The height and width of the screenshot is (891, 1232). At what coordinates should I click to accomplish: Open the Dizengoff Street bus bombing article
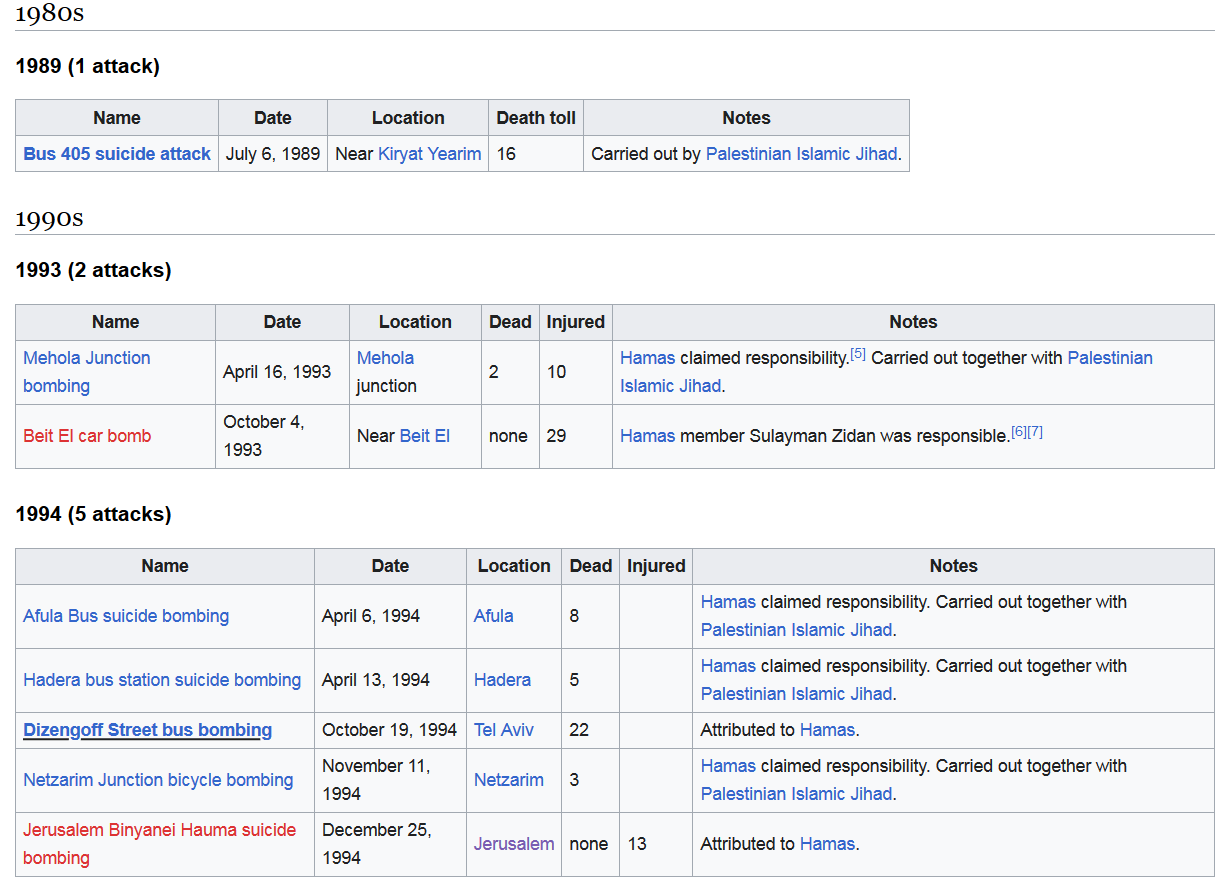(x=148, y=730)
